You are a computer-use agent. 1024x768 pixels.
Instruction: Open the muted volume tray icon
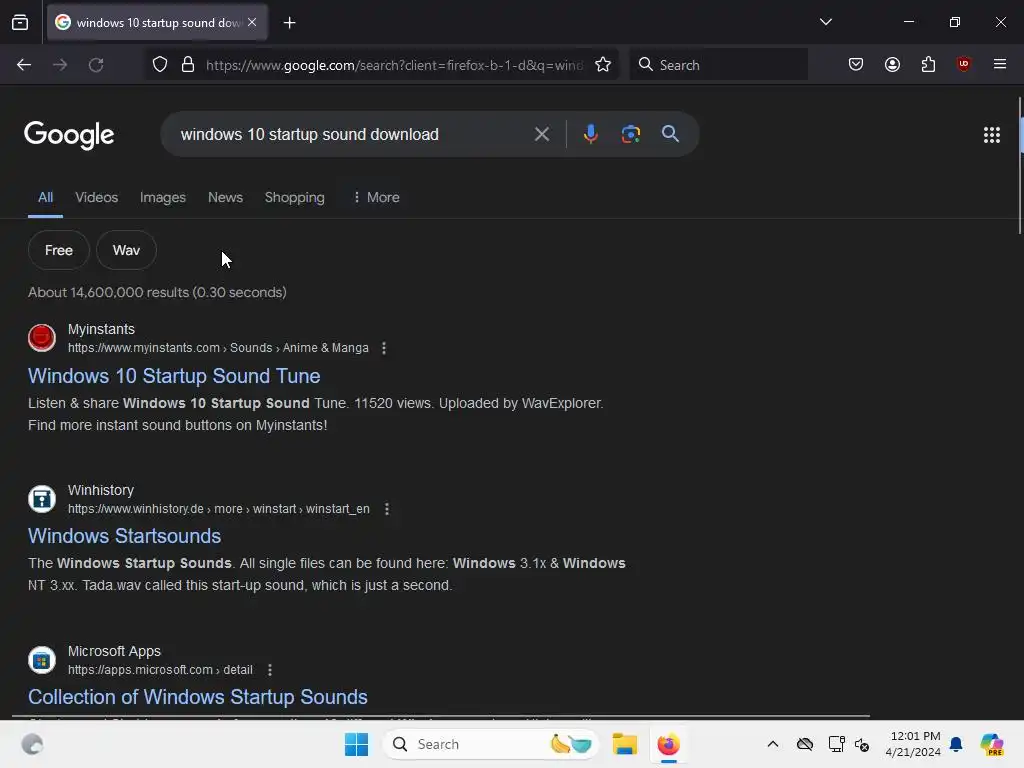pos(862,744)
